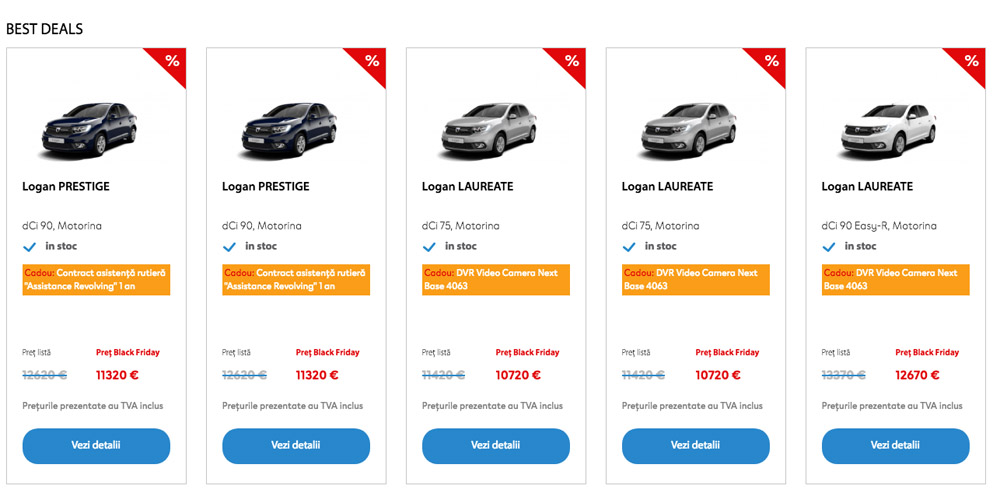Click the orange DVR Video Camera banner, third card
Viewport: 1000px width, 496px height.
(x=496, y=279)
